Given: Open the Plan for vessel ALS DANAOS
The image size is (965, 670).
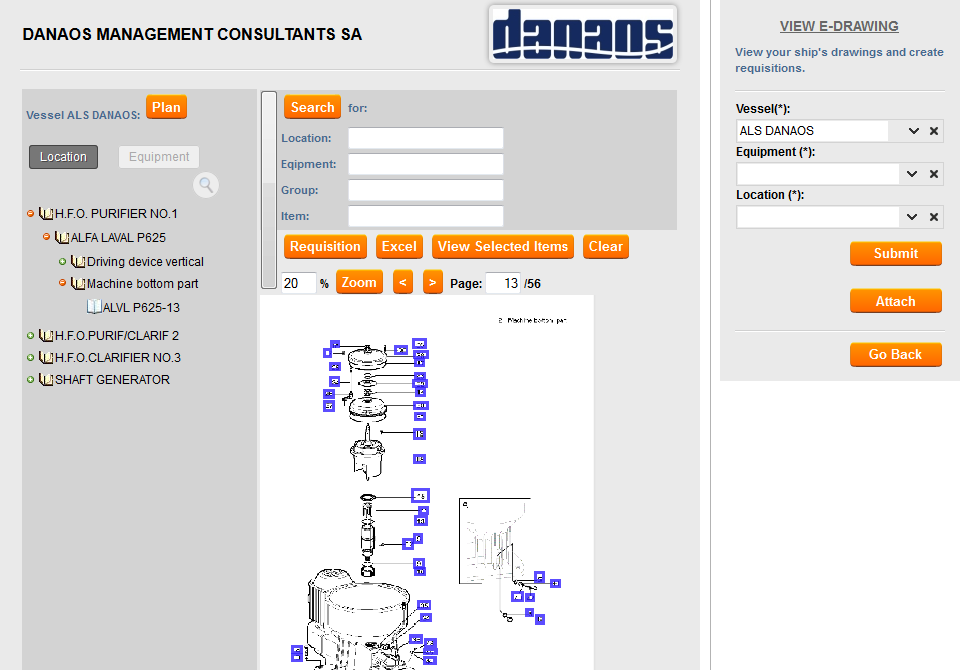Looking at the screenshot, I should pos(166,107).
